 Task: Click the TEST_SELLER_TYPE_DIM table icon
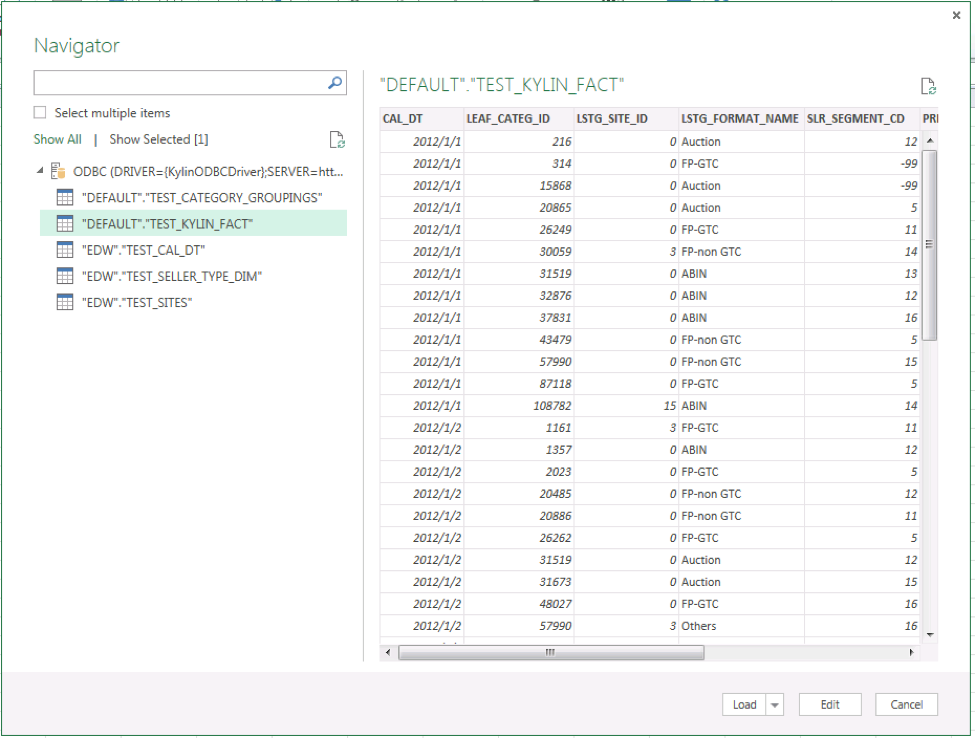pos(65,276)
